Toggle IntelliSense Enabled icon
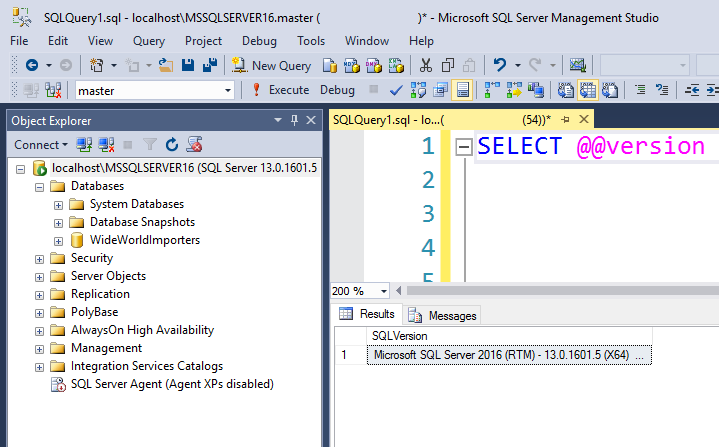Screen dimensions: 719x447 pyautogui.click(x=462, y=90)
